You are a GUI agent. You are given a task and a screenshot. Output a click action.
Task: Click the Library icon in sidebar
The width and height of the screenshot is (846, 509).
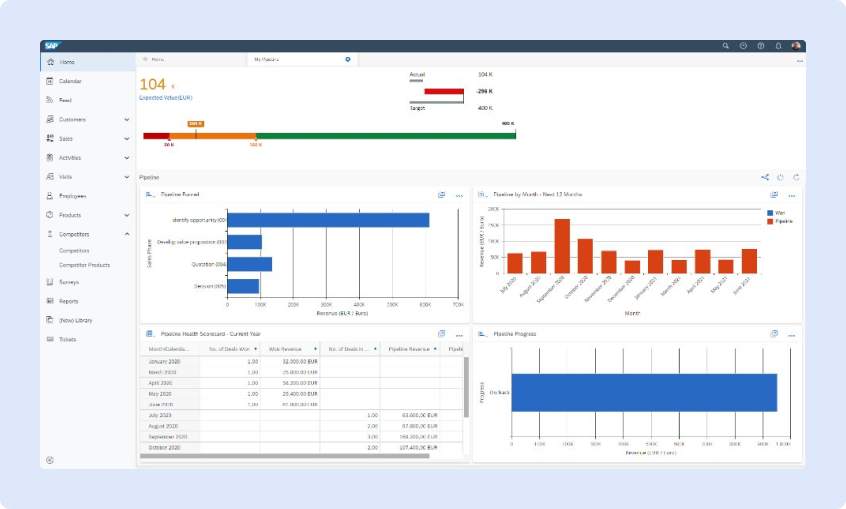50,320
